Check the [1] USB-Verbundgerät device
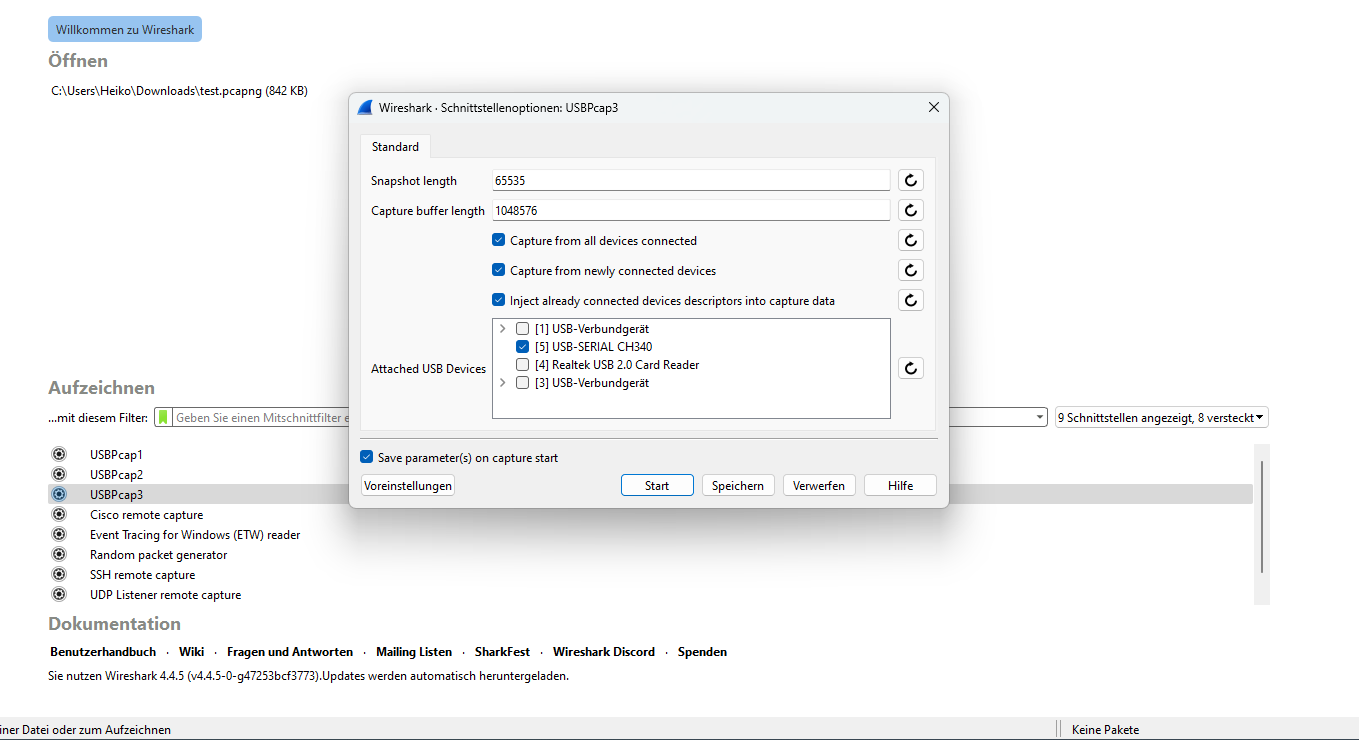The image size is (1359, 740). pyautogui.click(x=522, y=329)
